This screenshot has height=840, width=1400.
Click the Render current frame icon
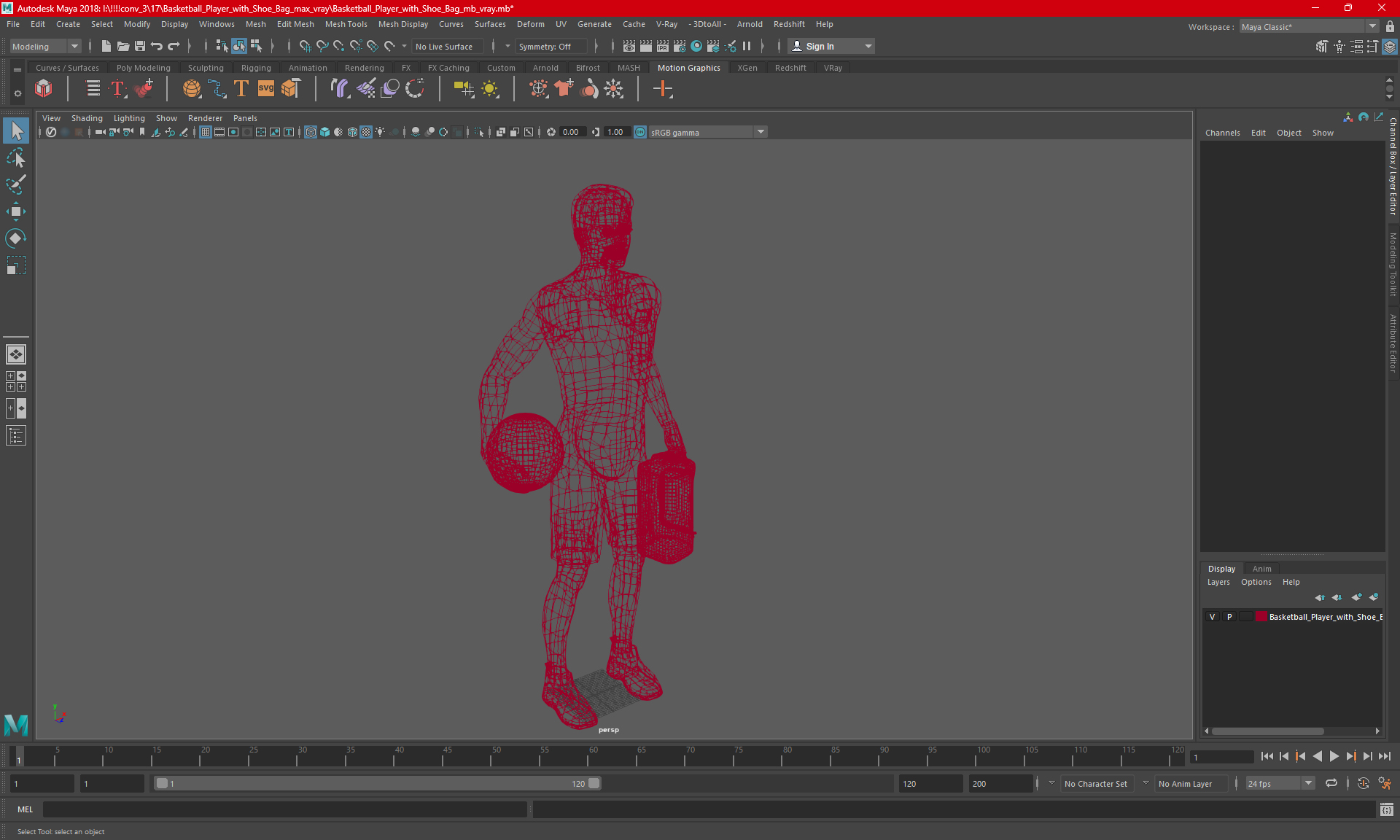[x=646, y=46]
